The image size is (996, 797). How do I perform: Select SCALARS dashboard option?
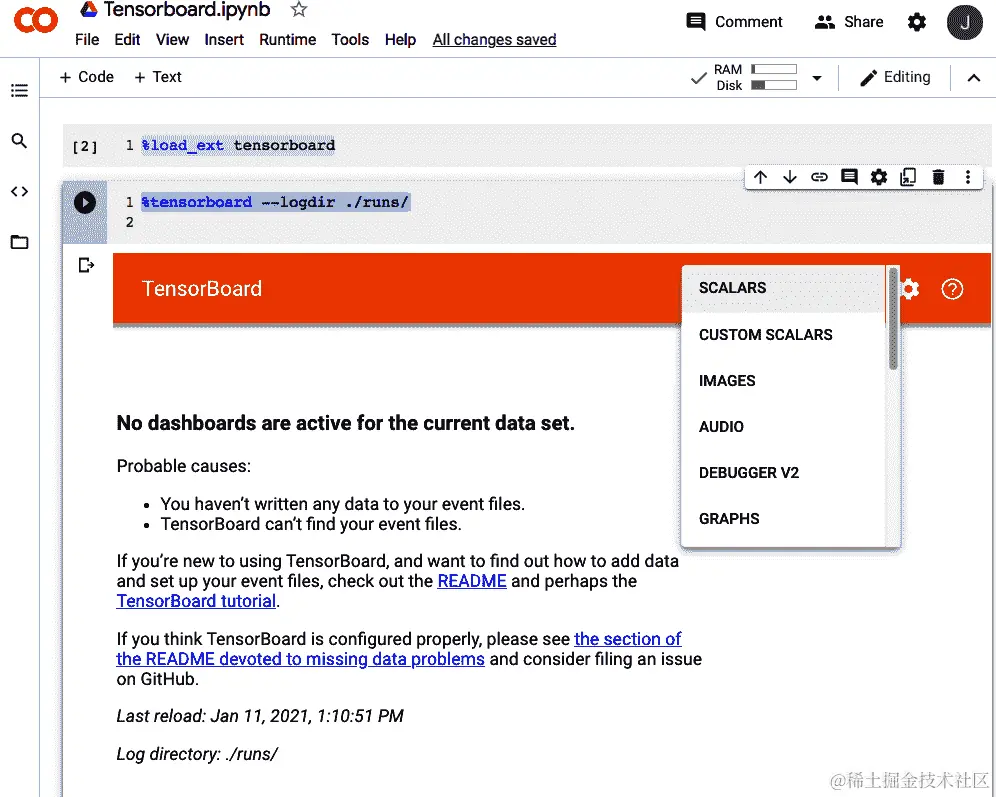click(784, 288)
